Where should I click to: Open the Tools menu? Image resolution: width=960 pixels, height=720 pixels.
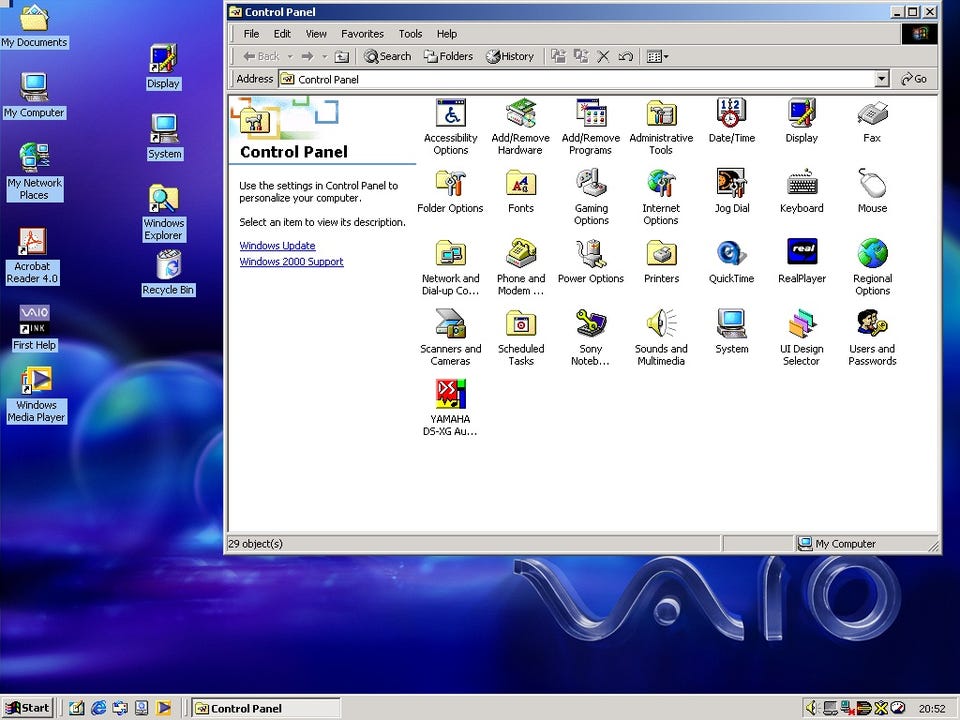[x=410, y=34]
